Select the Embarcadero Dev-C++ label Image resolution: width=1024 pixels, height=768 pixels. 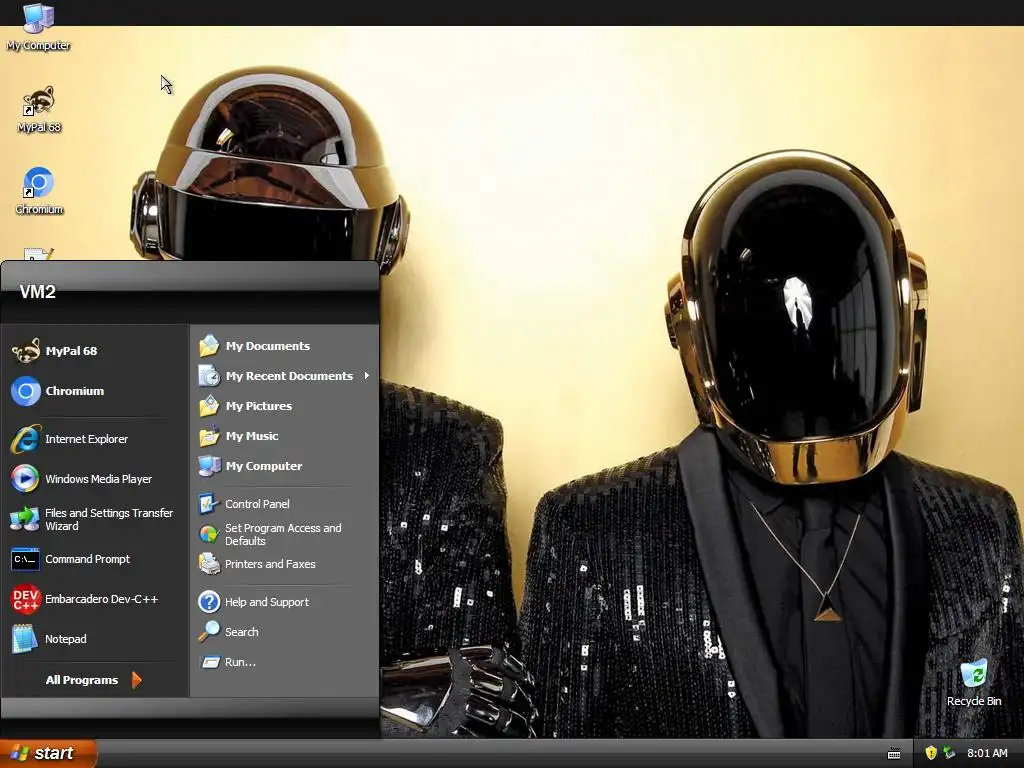tap(101, 599)
